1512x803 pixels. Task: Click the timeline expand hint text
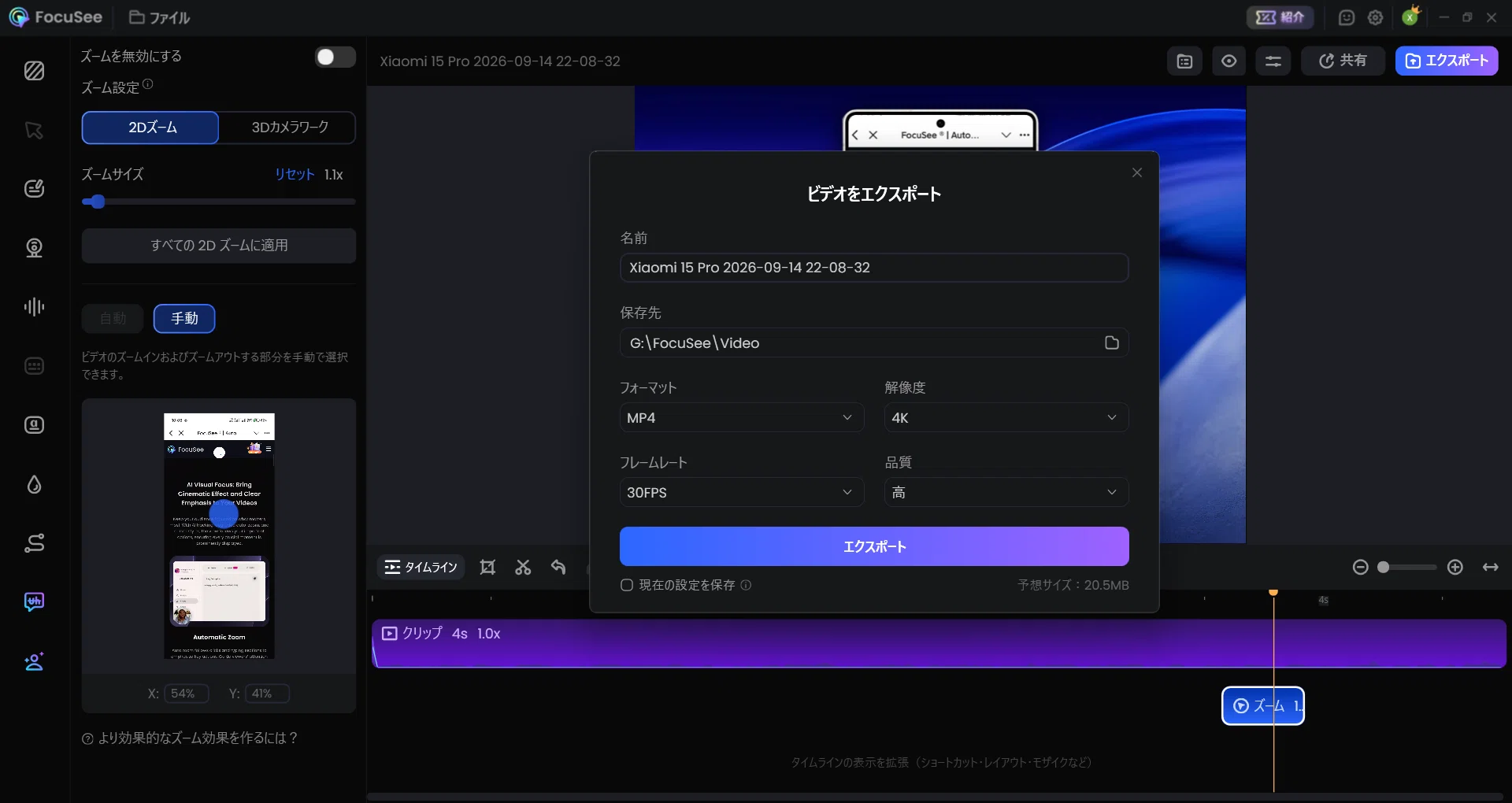(941, 762)
